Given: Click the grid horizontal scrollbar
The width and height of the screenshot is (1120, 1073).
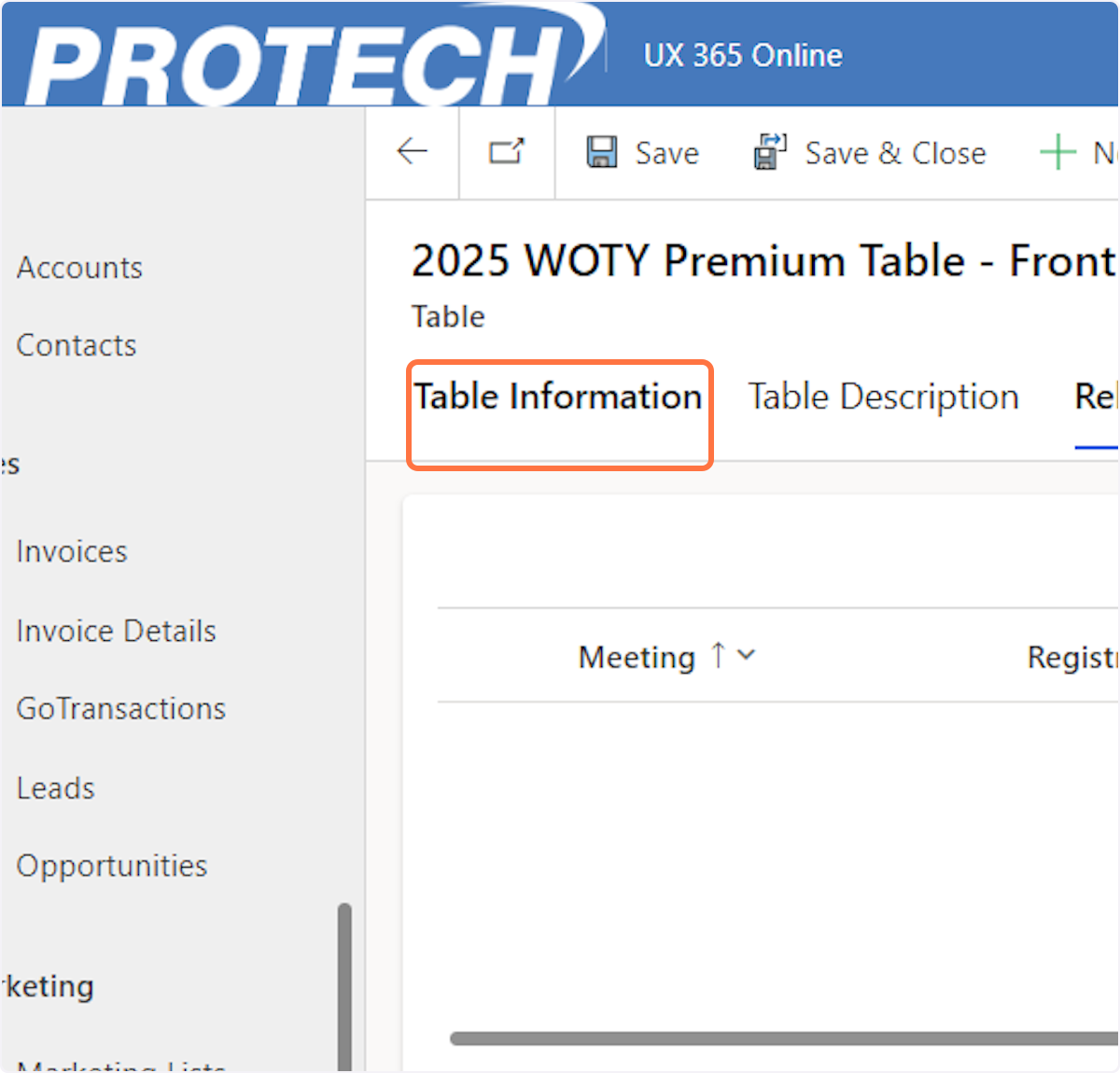Looking at the screenshot, I should coord(784,1038).
